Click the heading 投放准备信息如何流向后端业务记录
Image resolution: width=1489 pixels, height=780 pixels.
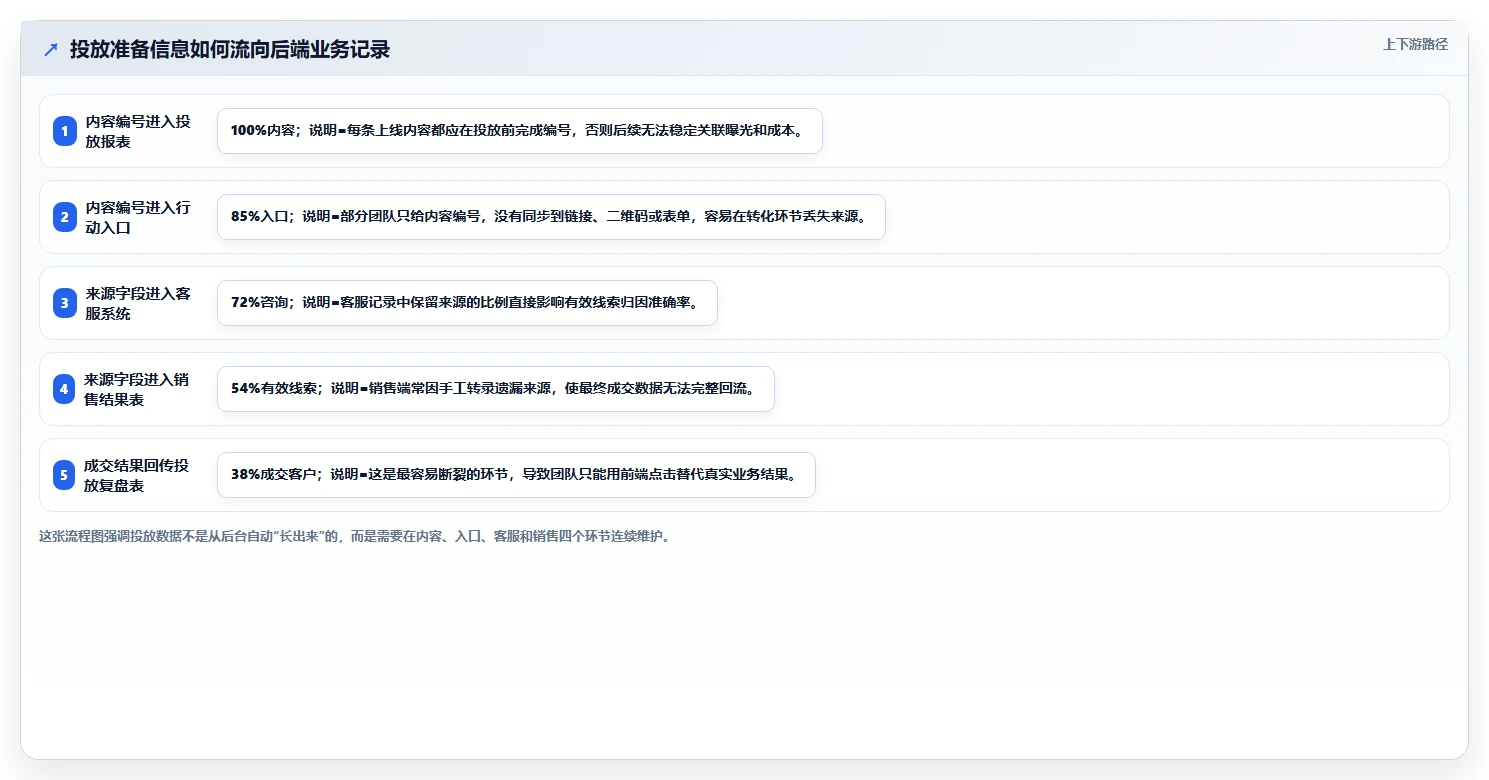coord(229,49)
